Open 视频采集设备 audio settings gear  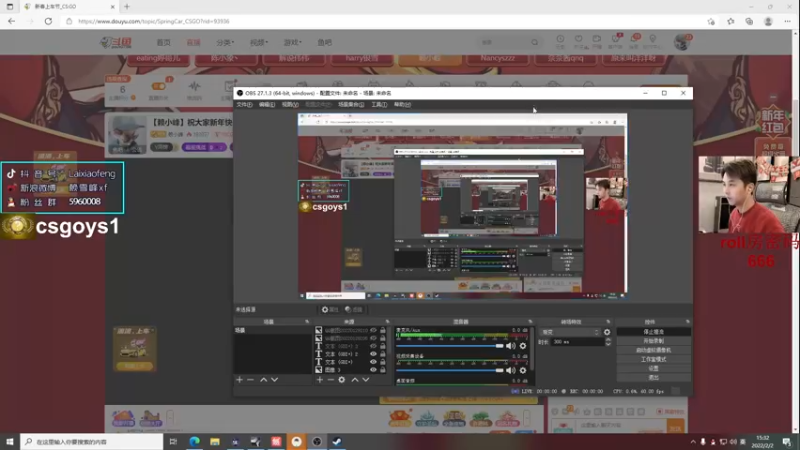[x=522, y=370]
